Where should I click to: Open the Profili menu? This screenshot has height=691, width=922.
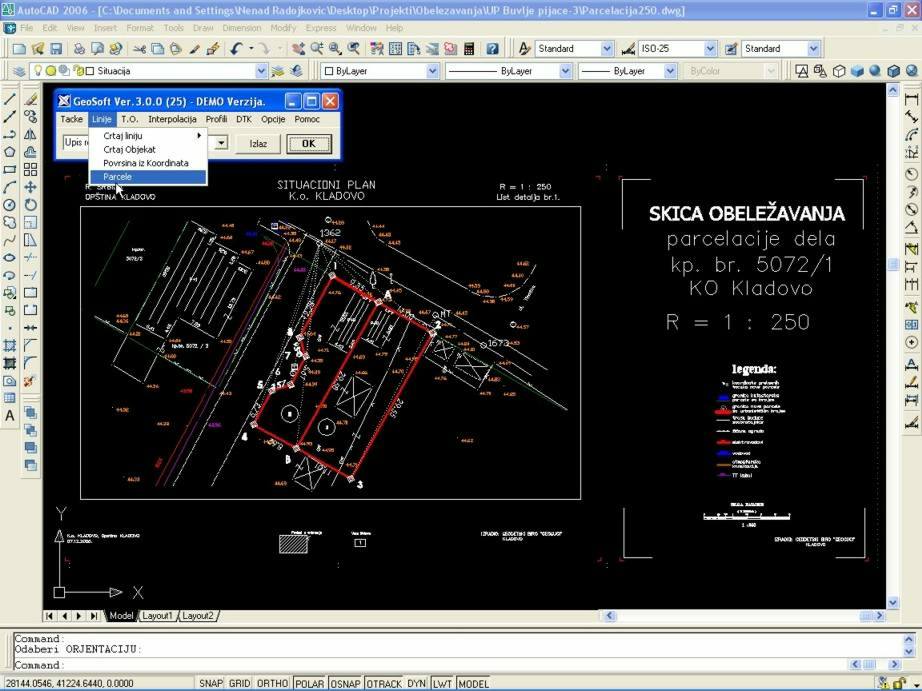216,119
